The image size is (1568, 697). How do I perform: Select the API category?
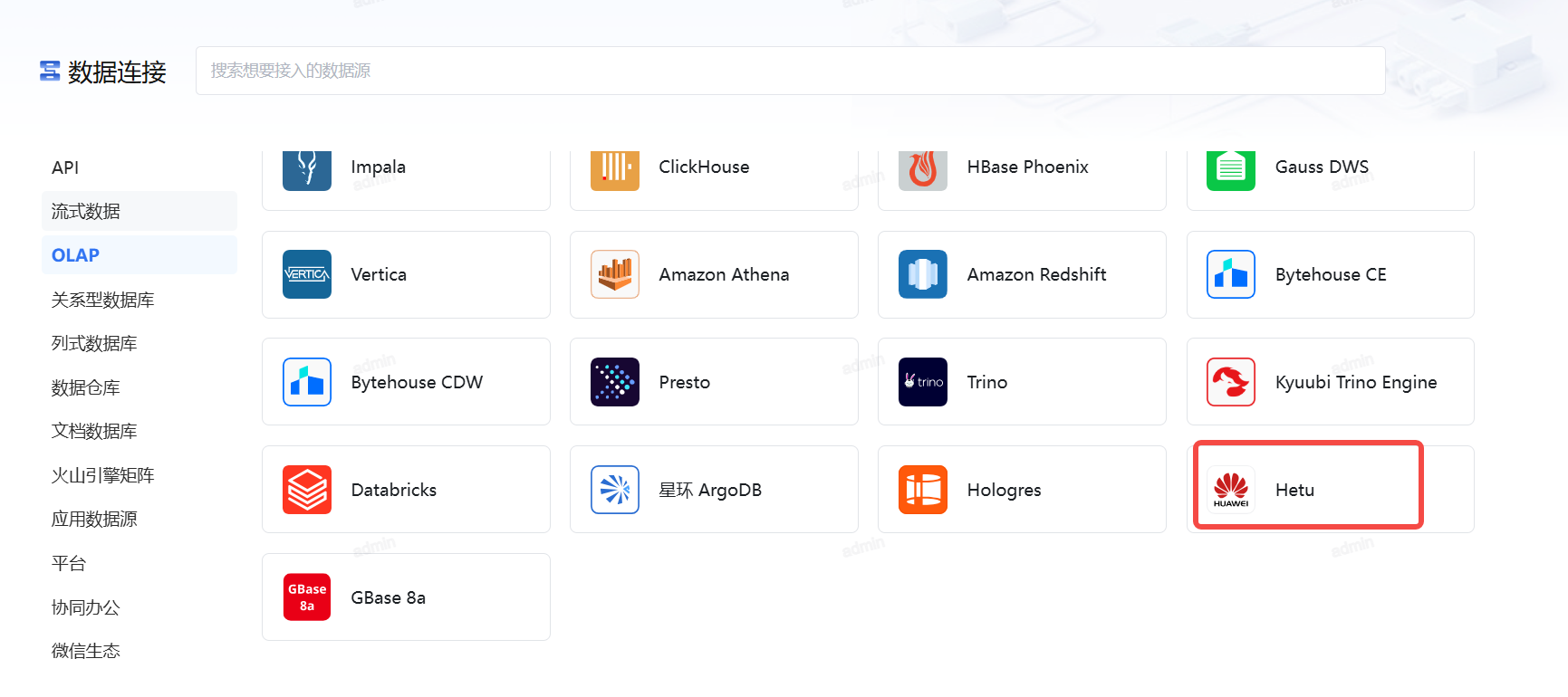tap(65, 167)
